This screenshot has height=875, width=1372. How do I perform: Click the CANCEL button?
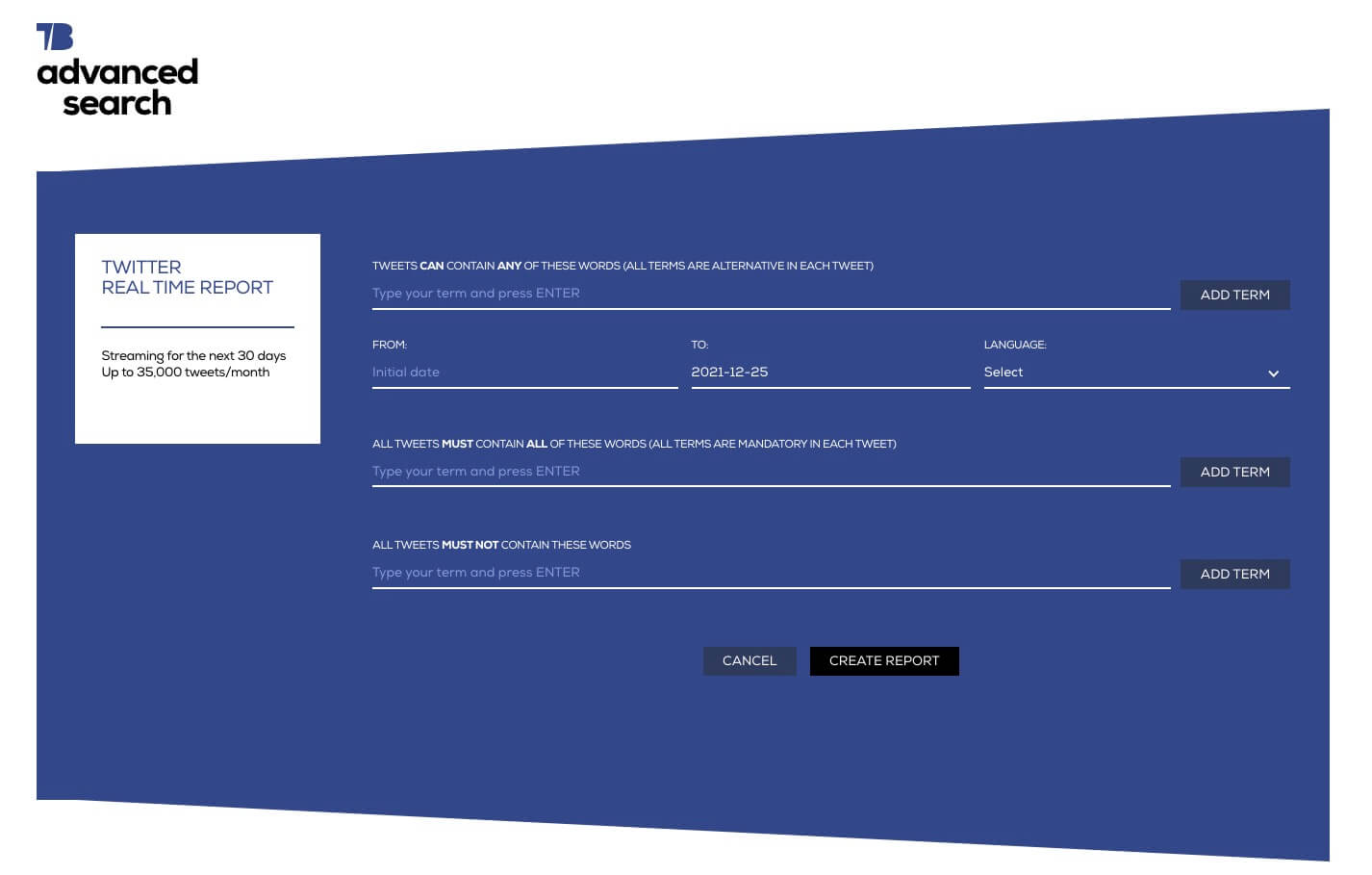(x=750, y=661)
